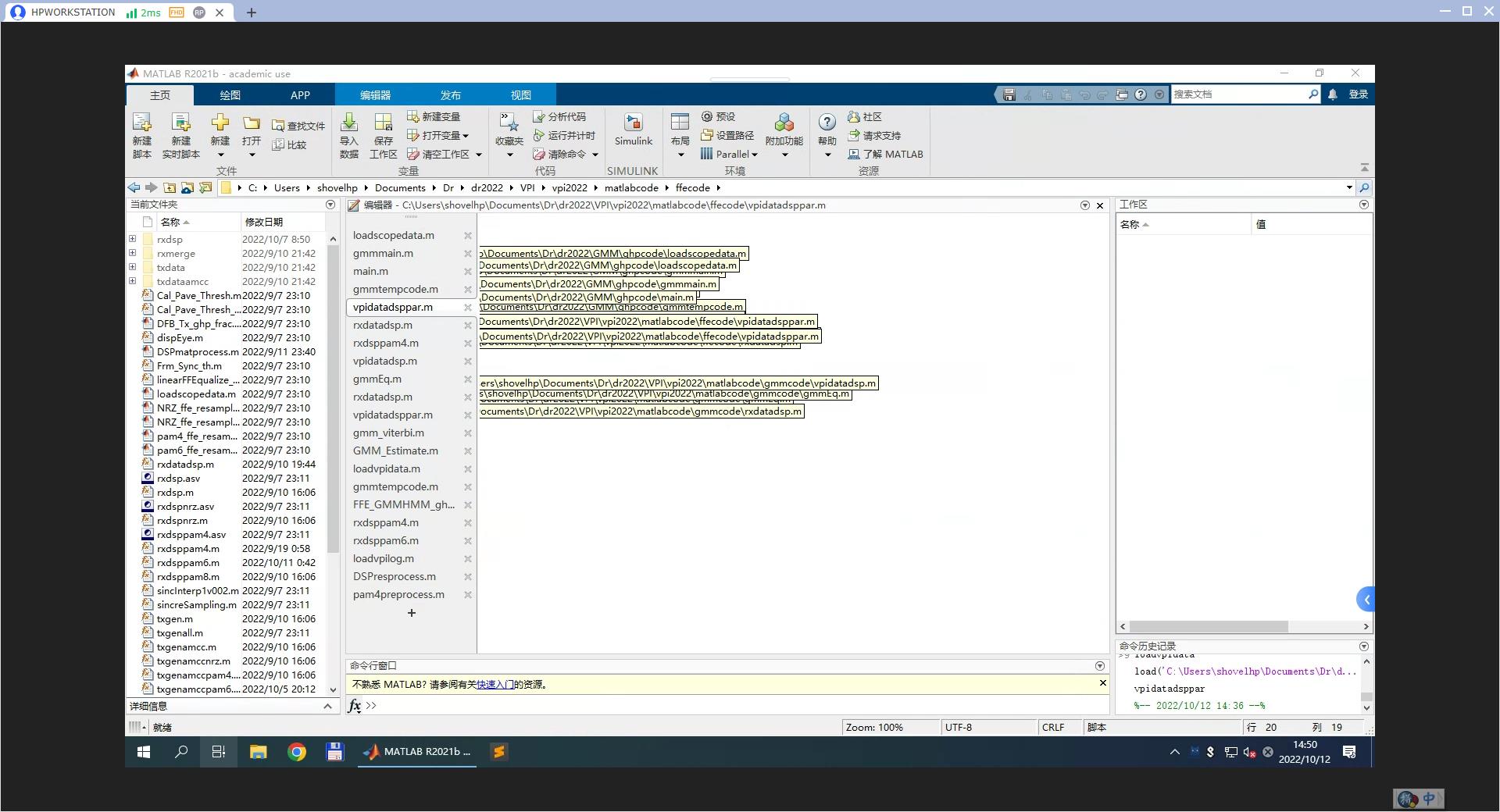Open Community (社区) icon
Image resolution: width=1500 pixels, height=812 pixels.
pos(854,116)
